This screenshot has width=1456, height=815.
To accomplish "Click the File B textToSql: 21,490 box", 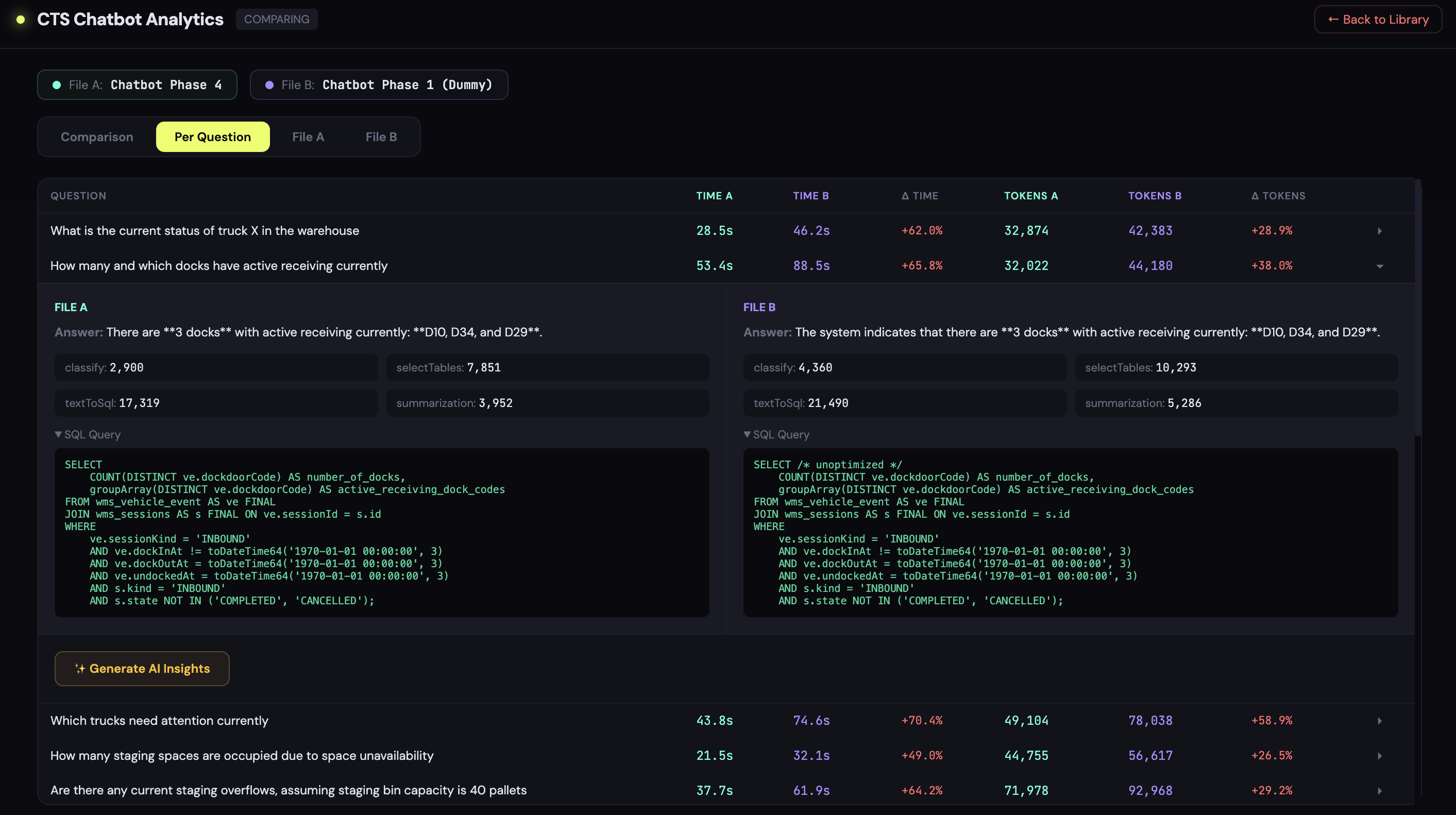I will coord(905,403).
